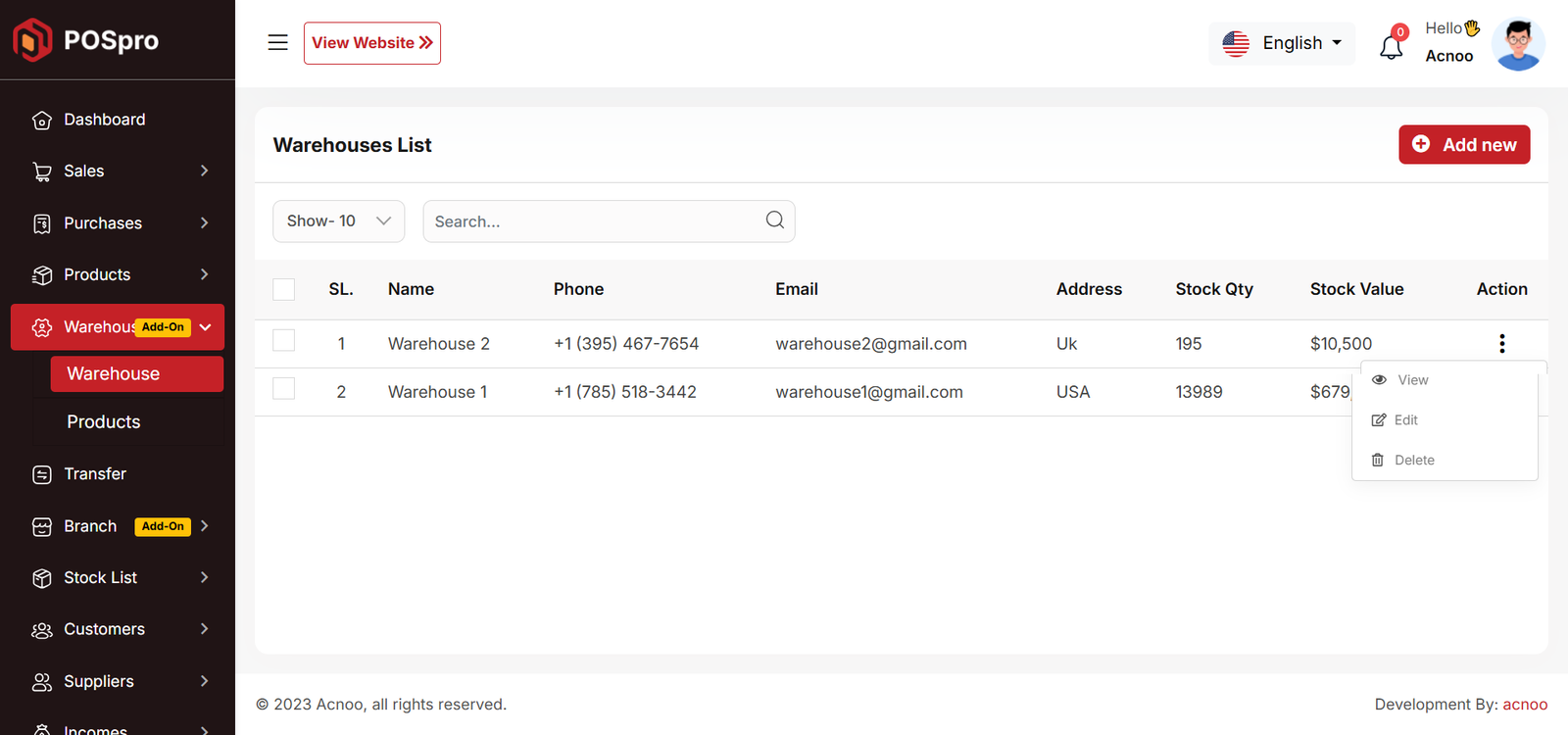1568x735 pixels.
Task: Click the Add new button
Action: click(x=1463, y=145)
